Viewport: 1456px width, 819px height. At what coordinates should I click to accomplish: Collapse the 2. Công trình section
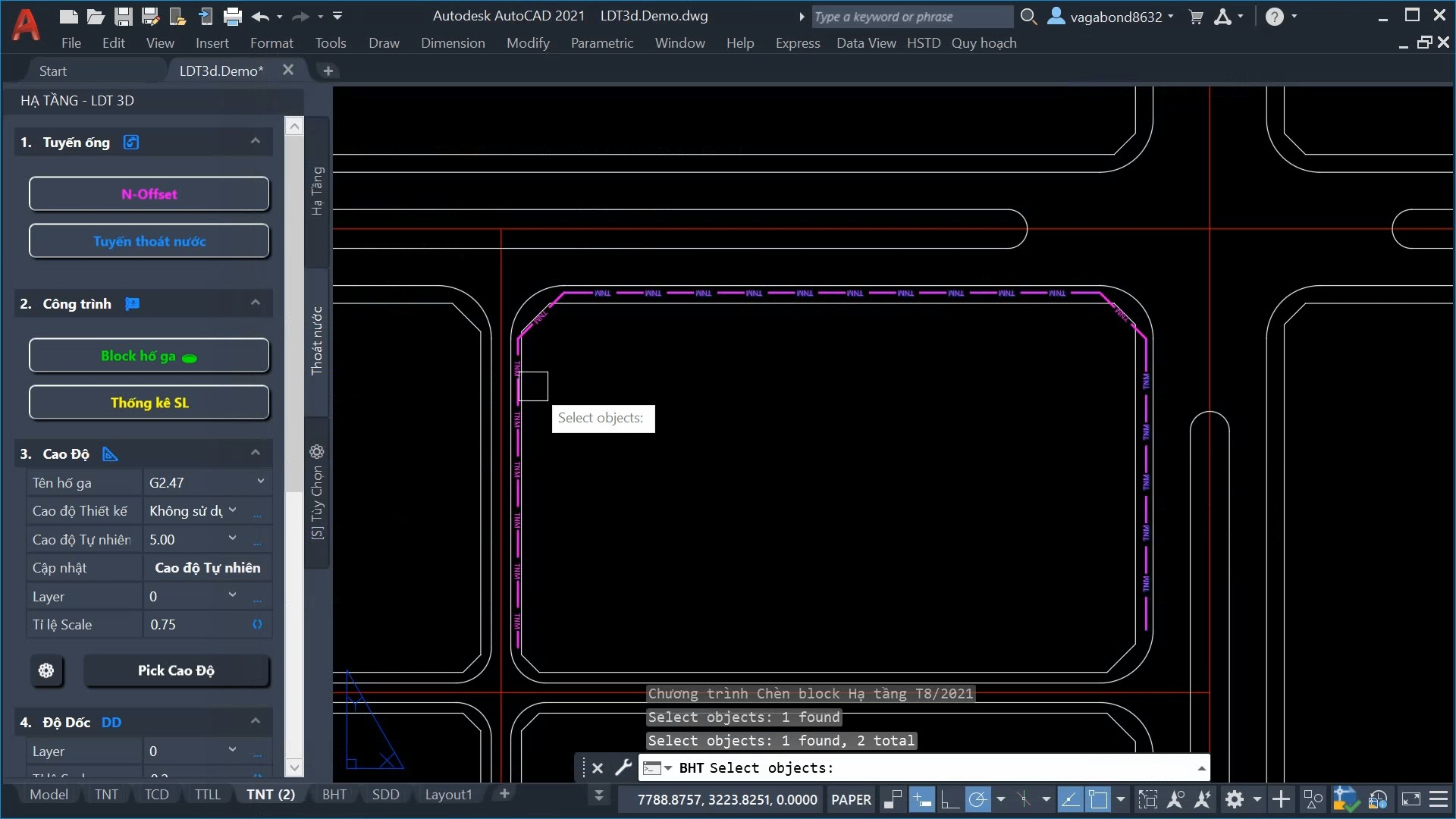(x=255, y=303)
